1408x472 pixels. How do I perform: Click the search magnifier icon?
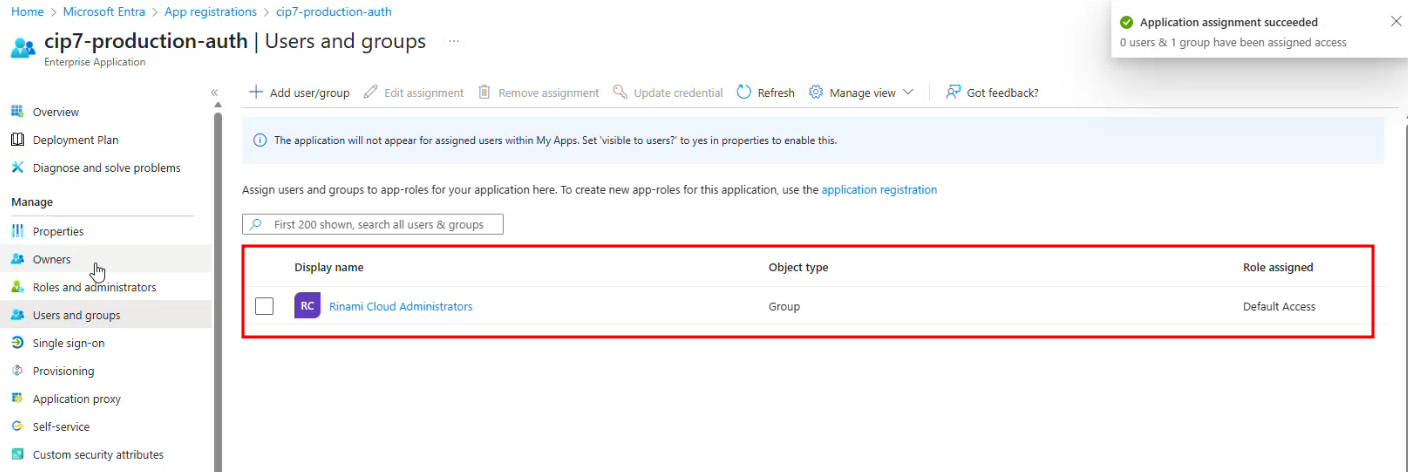pyautogui.click(x=257, y=225)
